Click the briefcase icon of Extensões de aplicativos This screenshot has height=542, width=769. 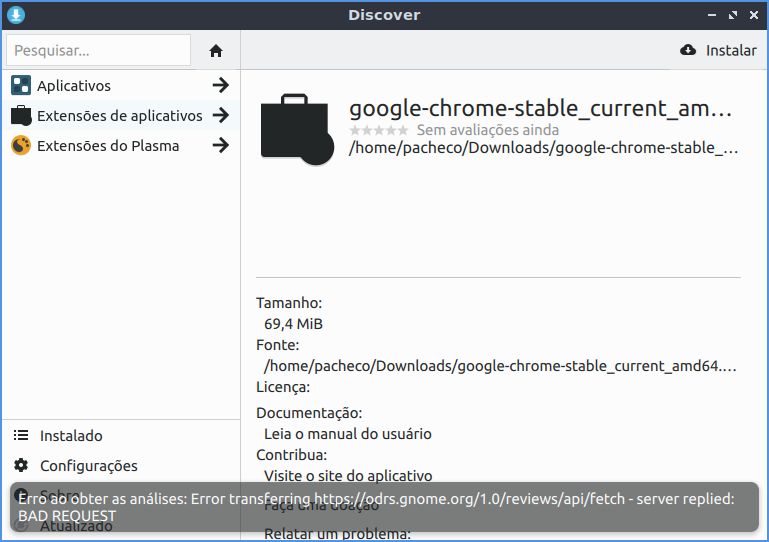coord(21,116)
